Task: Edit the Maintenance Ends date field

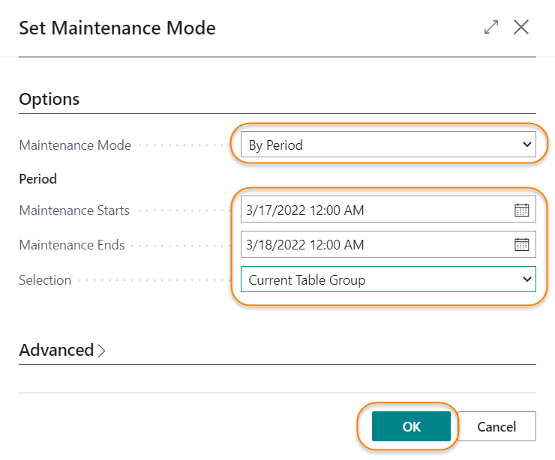Action: coord(377,245)
